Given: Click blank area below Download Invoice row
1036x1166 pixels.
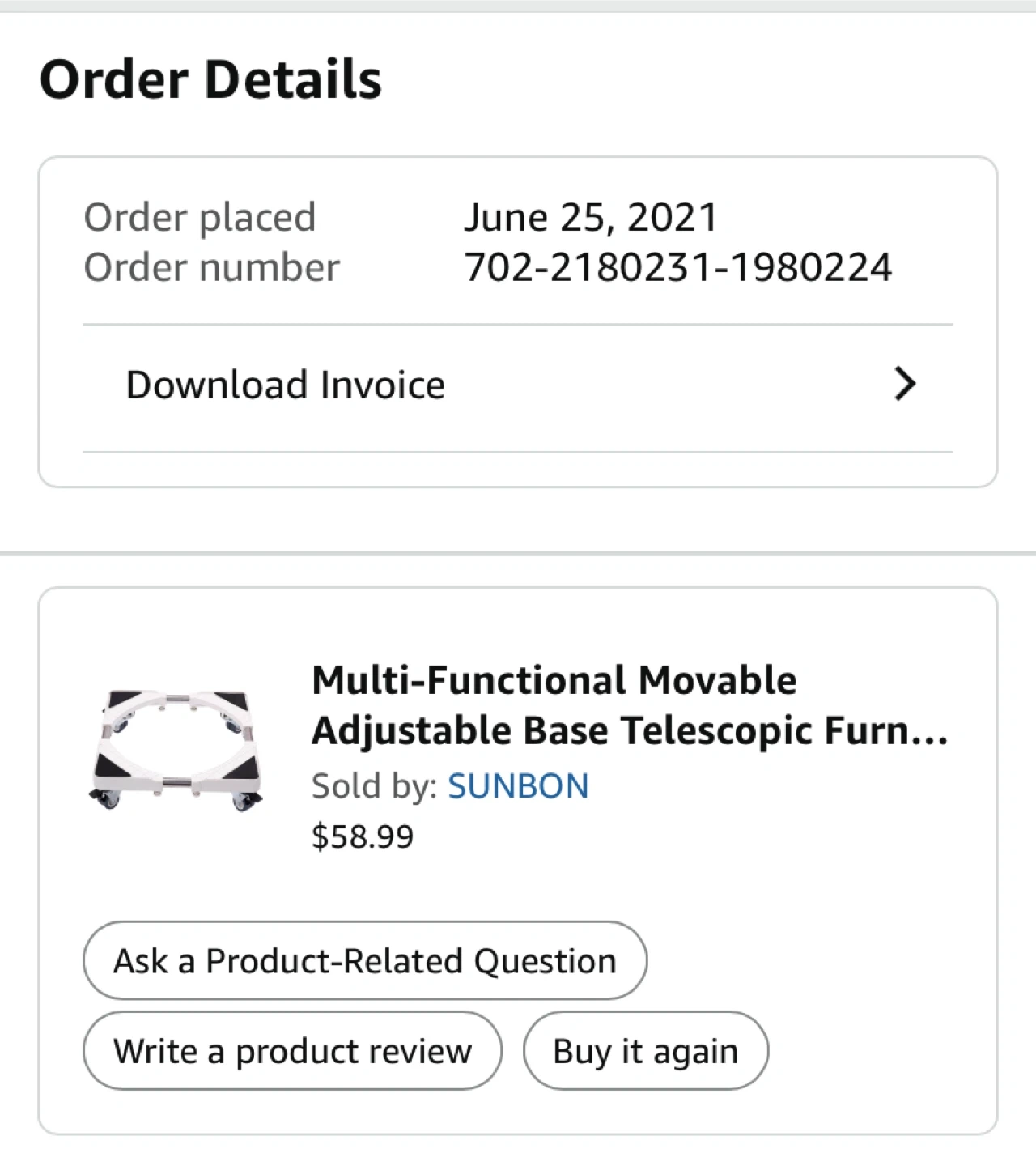Looking at the screenshot, I should [518, 470].
